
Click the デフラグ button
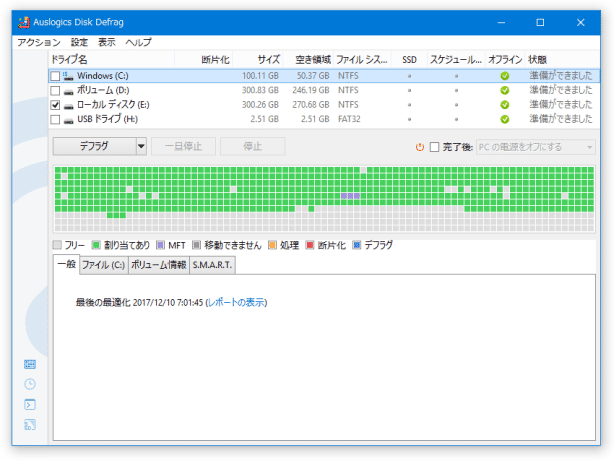pos(95,146)
